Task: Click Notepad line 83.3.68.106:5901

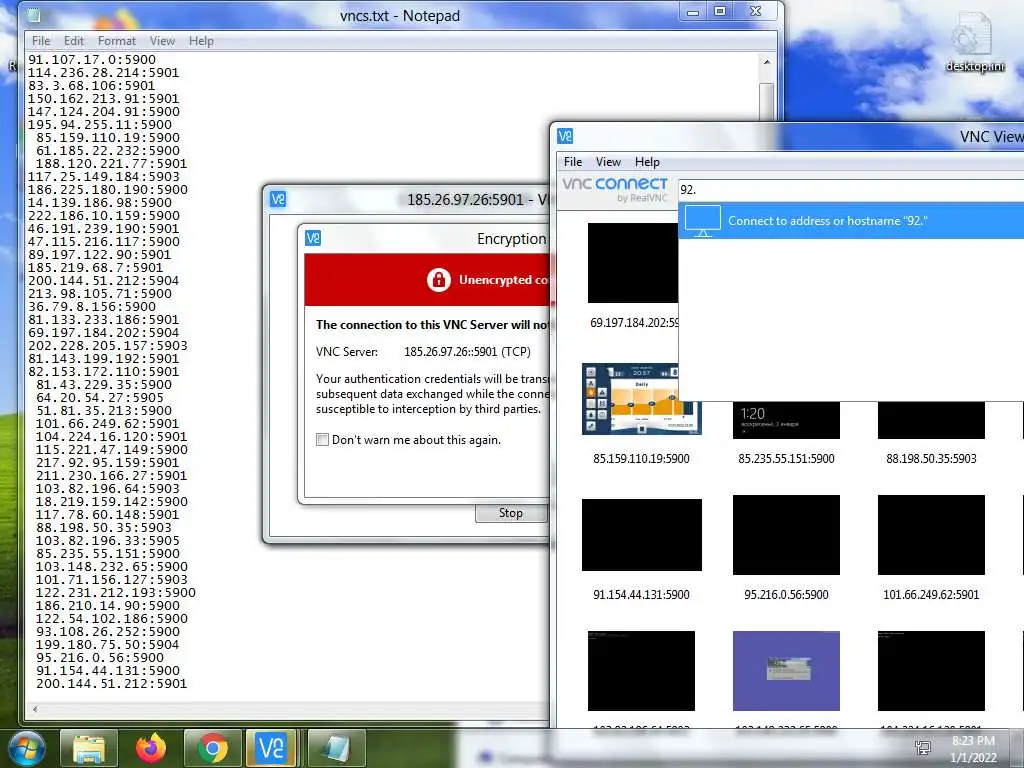Action: tap(91, 86)
